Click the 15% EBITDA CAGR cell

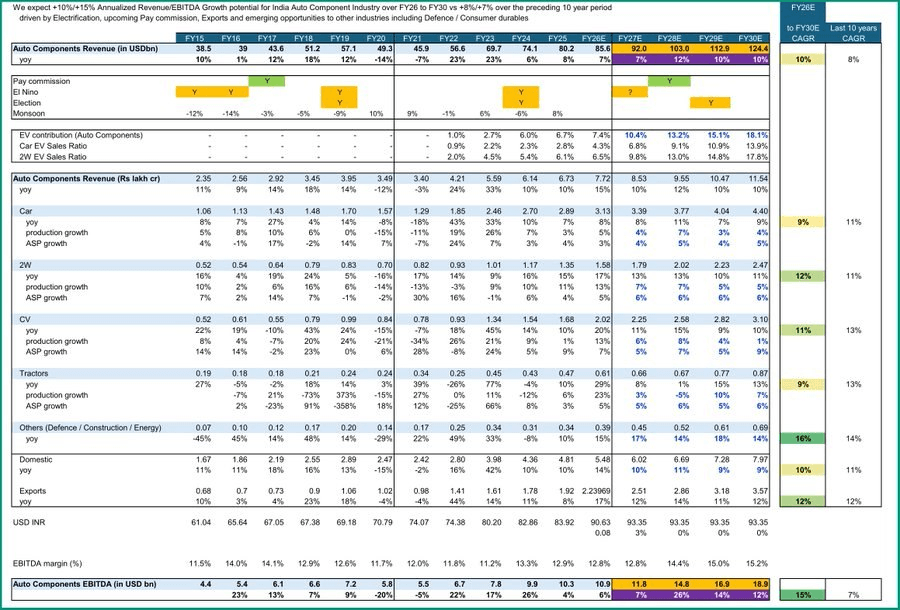(x=802, y=595)
